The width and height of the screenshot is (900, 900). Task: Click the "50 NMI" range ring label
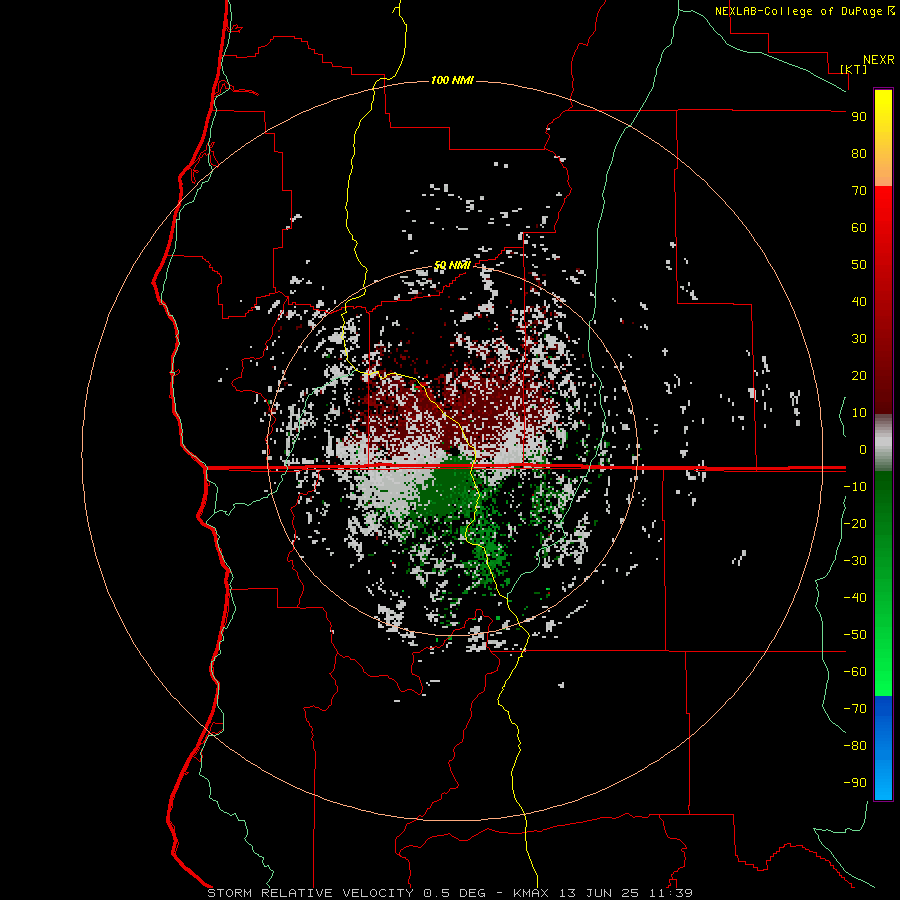pyautogui.click(x=452, y=265)
